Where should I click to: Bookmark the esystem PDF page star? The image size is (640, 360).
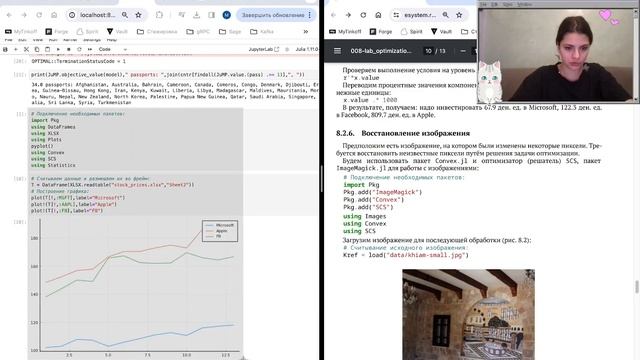point(459,15)
